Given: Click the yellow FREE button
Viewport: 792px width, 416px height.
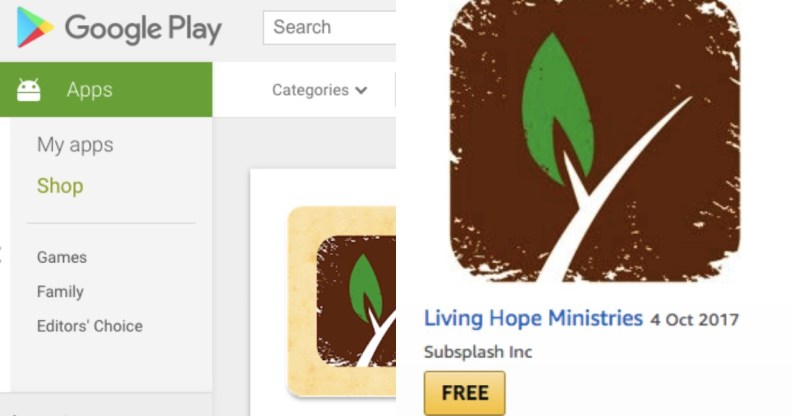Looking at the screenshot, I should (464, 393).
